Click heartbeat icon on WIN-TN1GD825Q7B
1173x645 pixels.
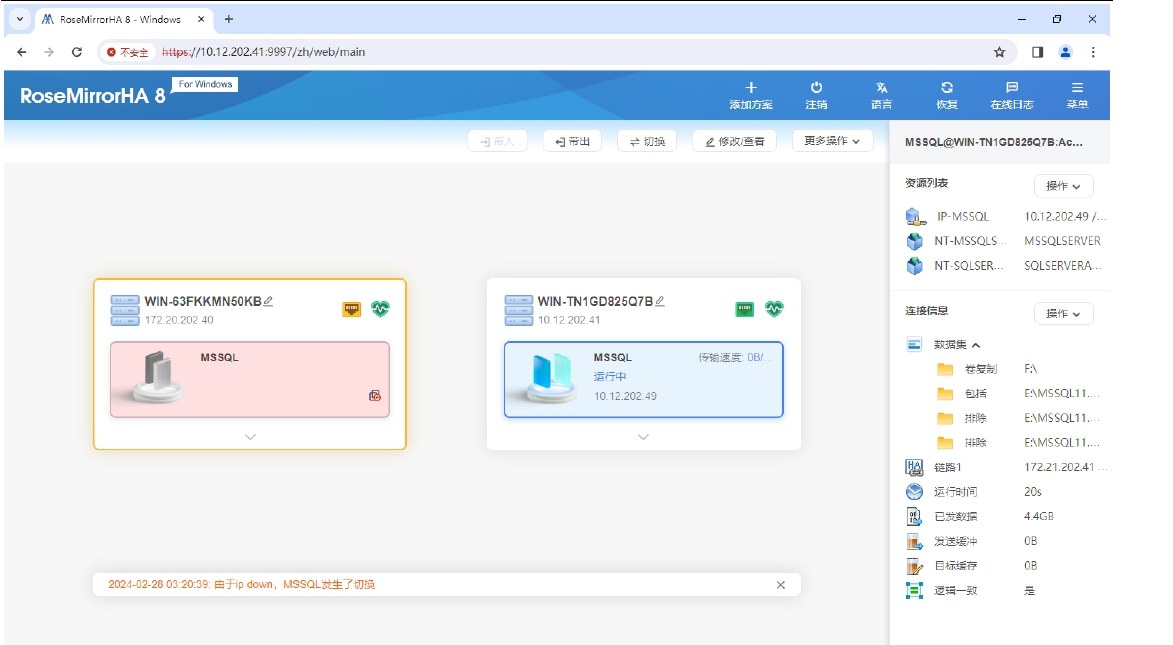point(774,308)
